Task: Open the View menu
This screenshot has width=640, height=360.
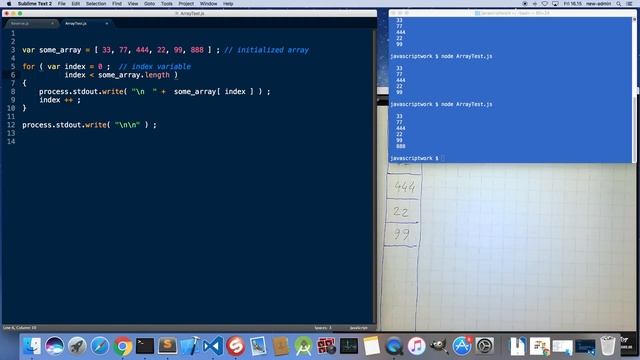Action: [x=133, y=4]
